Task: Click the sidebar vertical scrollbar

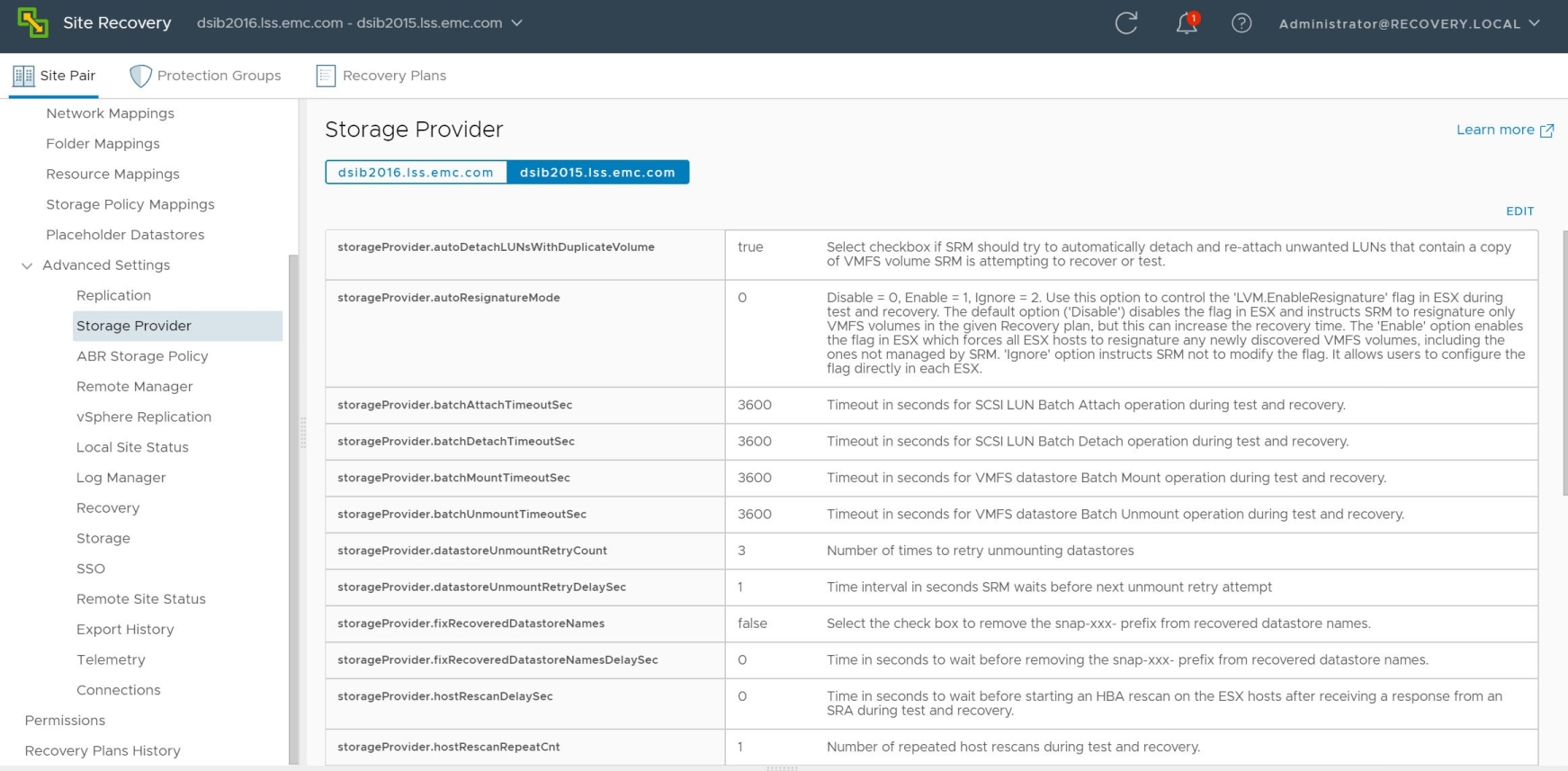Action: (x=292, y=508)
